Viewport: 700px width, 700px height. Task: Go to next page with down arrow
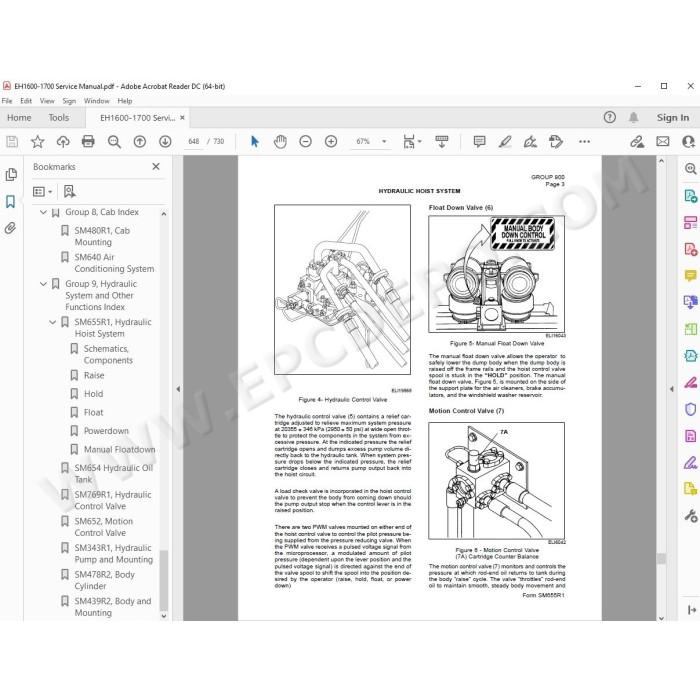tap(165, 142)
